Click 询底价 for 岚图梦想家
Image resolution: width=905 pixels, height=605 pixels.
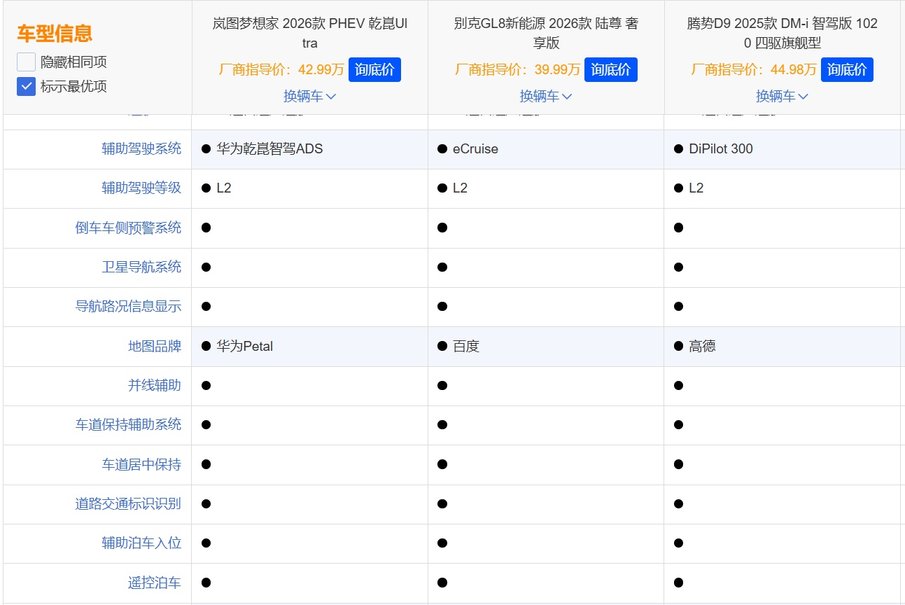tap(374, 70)
